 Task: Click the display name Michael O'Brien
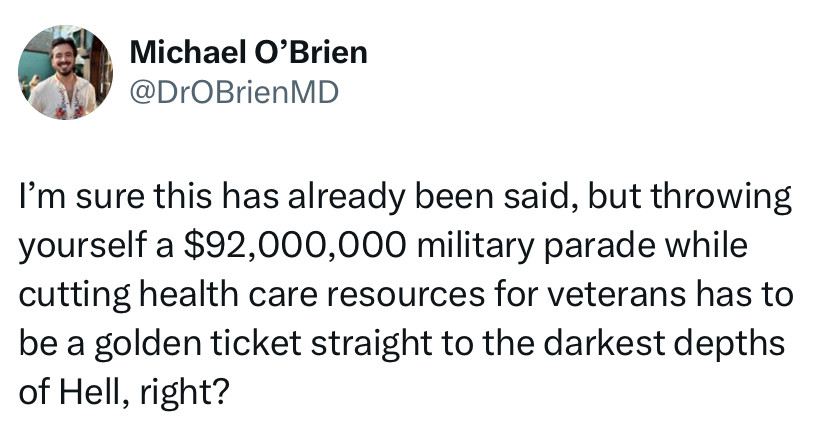(248, 53)
